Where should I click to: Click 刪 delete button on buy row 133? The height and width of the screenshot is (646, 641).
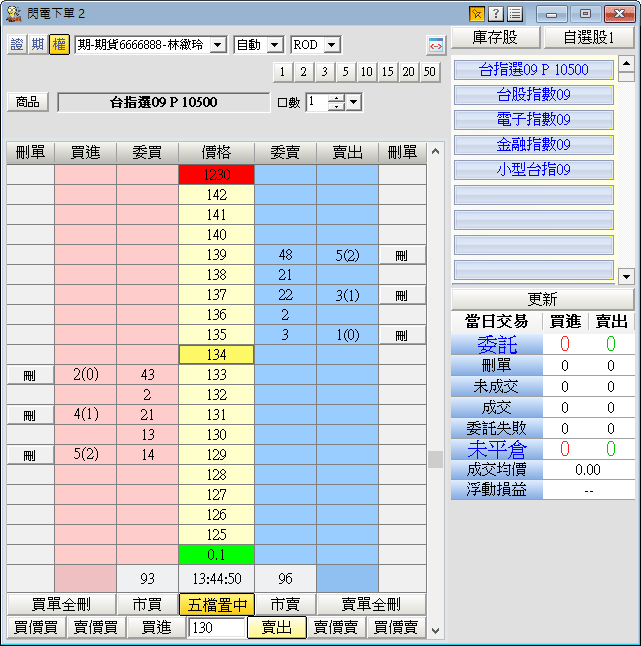click(30, 375)
